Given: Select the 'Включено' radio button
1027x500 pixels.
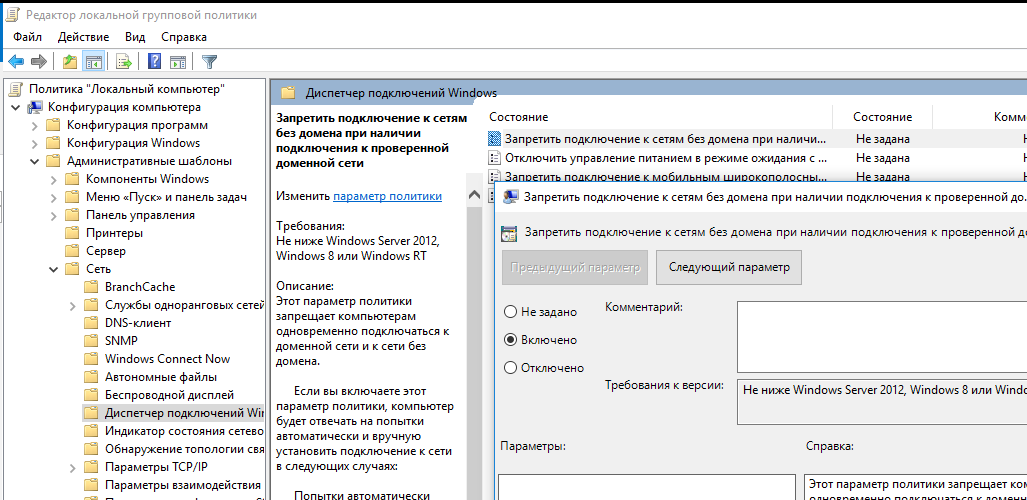Looking at the screenshot, I should (x=511, y=340).
